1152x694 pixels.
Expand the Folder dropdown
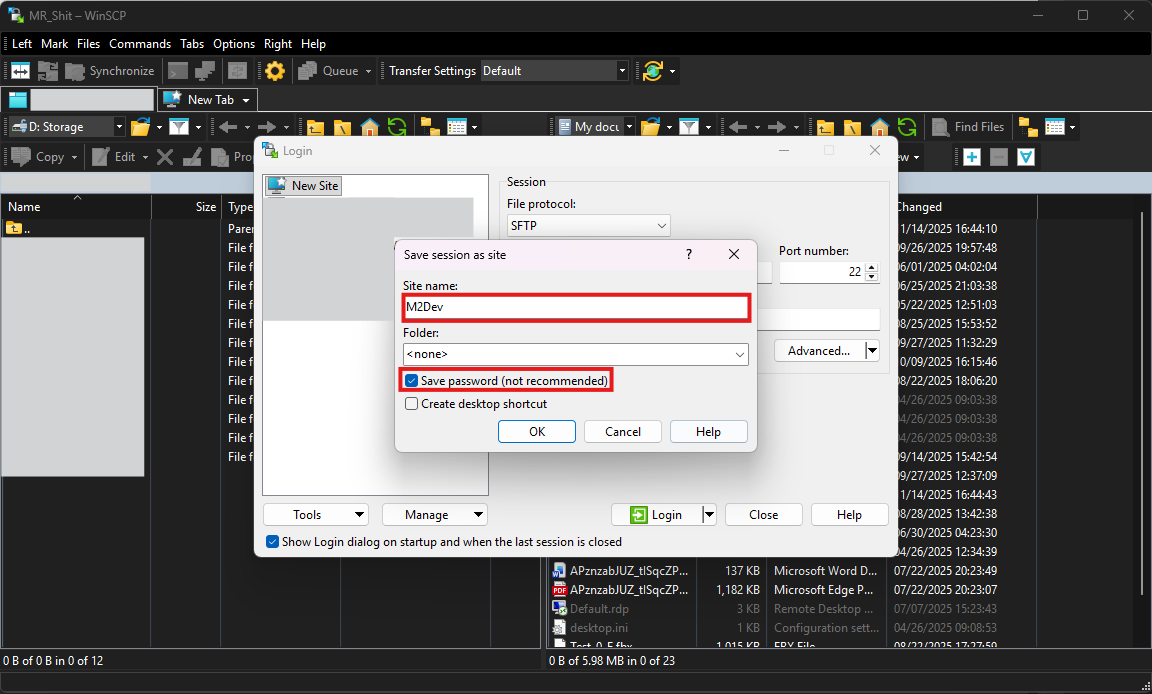click(740, 354)
